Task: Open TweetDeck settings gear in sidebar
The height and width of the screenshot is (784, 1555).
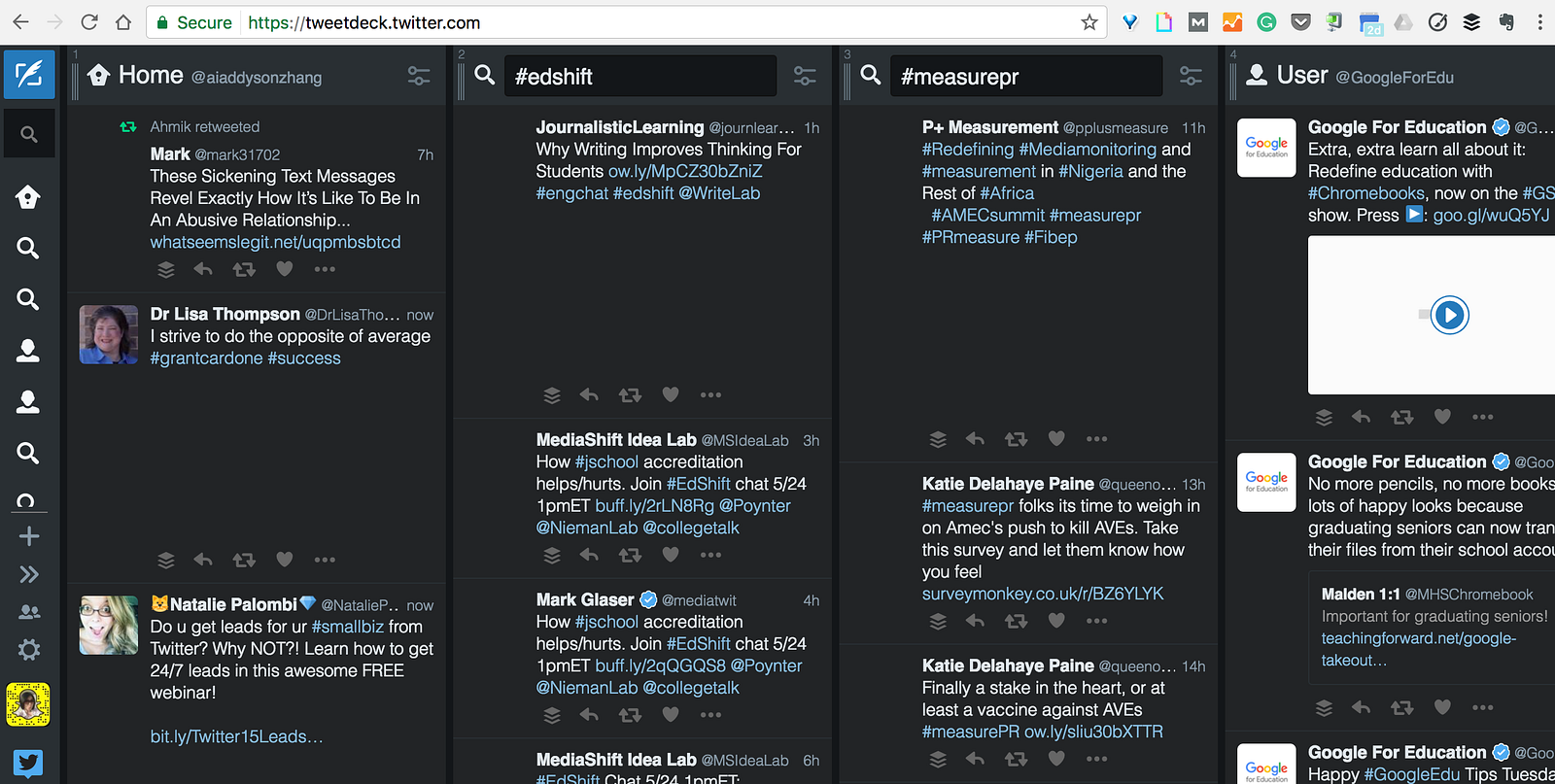Action: (x=29, y=650)
